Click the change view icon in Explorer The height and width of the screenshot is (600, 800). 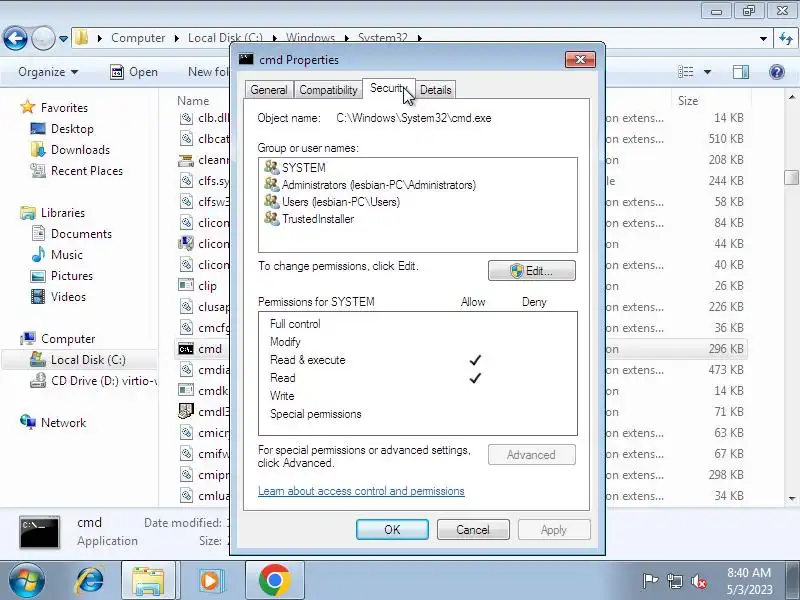[x=685, y=72]
